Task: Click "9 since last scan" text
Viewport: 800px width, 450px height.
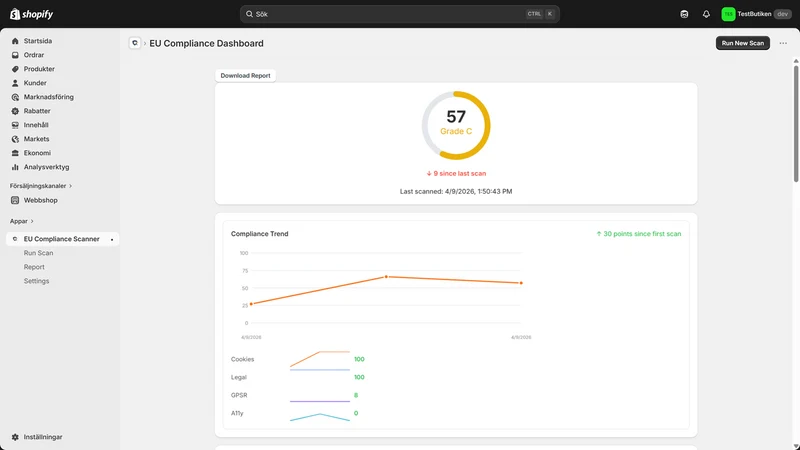Action: [456, 173]
